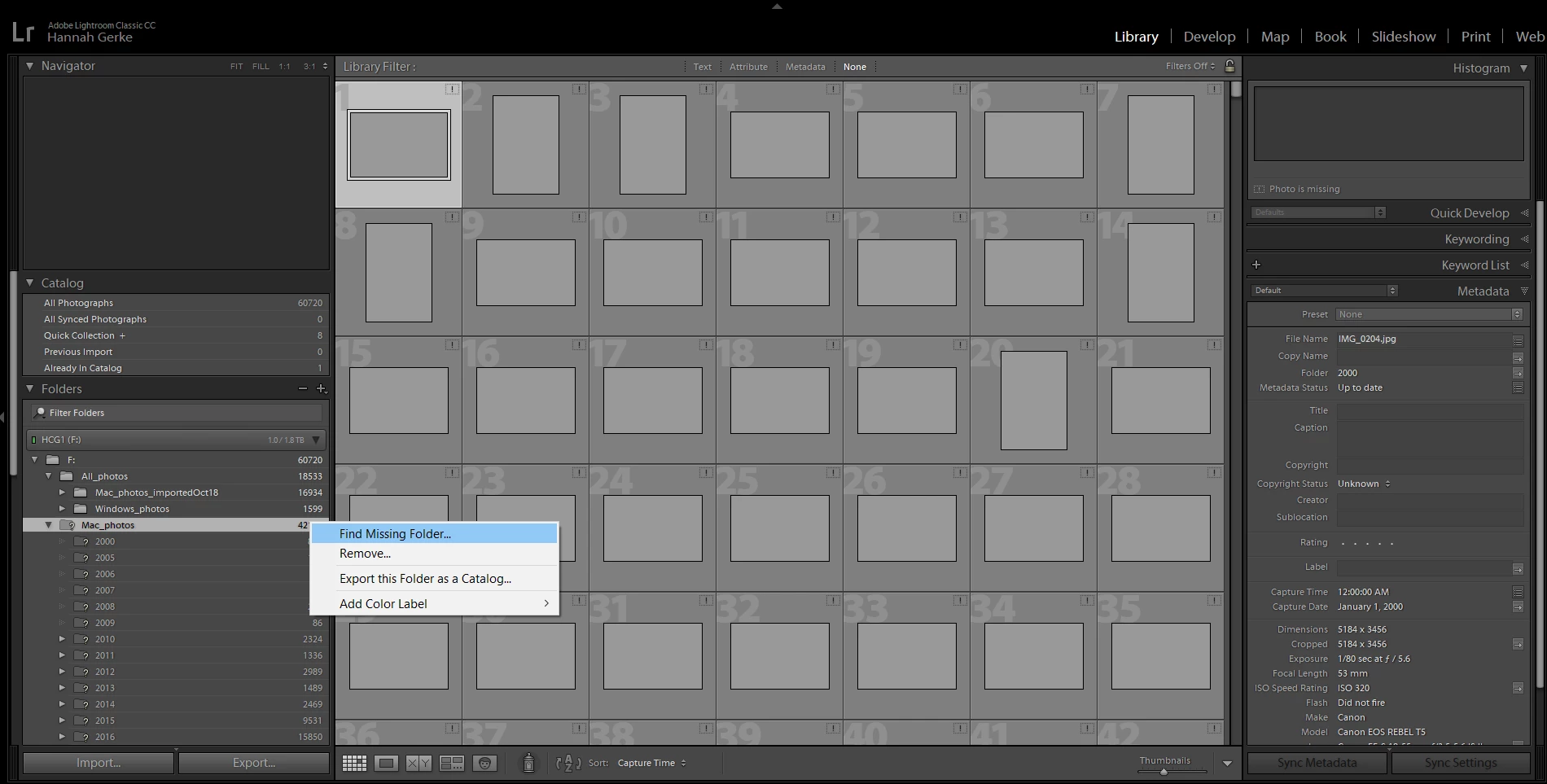The height and width of the screenshot is (784, 1547).
Task: Click the Filter Folders search field
Action: (x=177, y=413)
